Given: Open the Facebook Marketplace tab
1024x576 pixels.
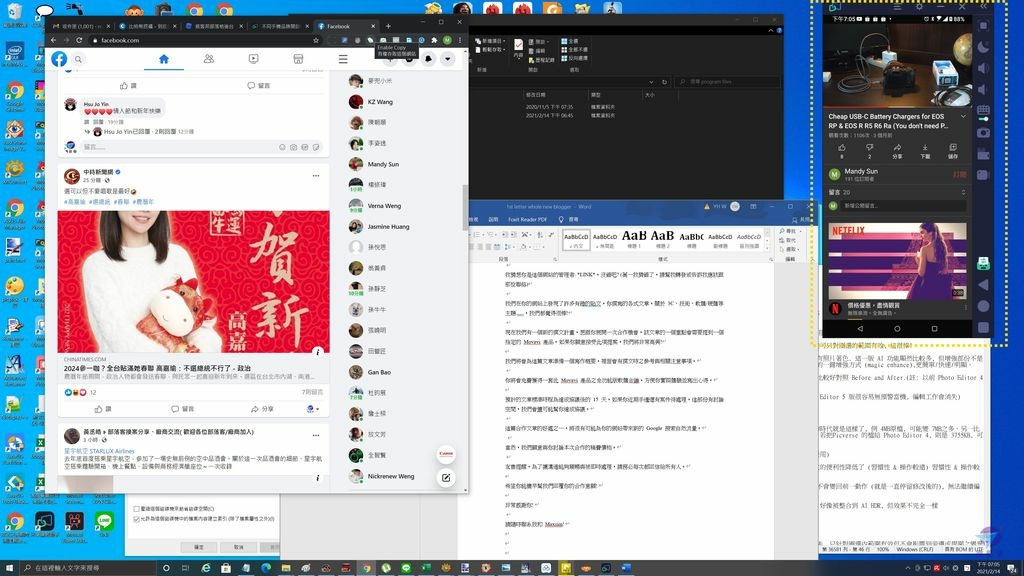Looking at the screenshot, I should point(298,59).
